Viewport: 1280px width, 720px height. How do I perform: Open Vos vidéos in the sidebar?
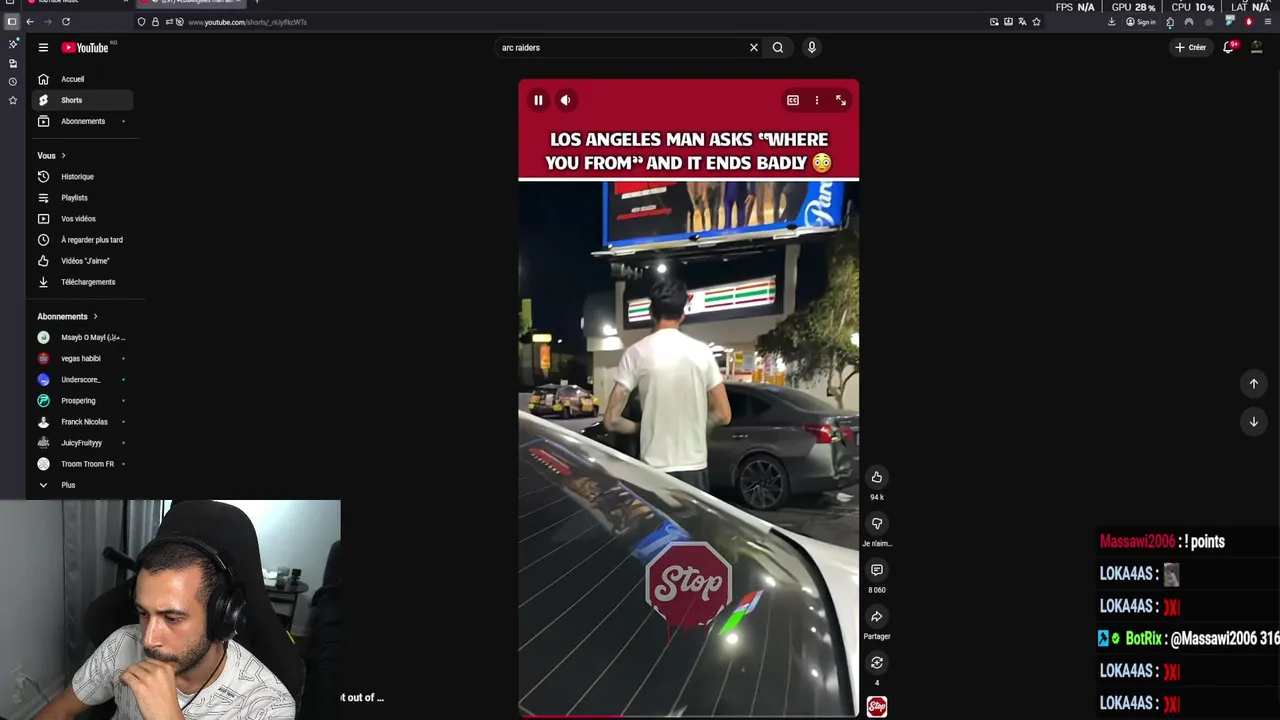81,219
